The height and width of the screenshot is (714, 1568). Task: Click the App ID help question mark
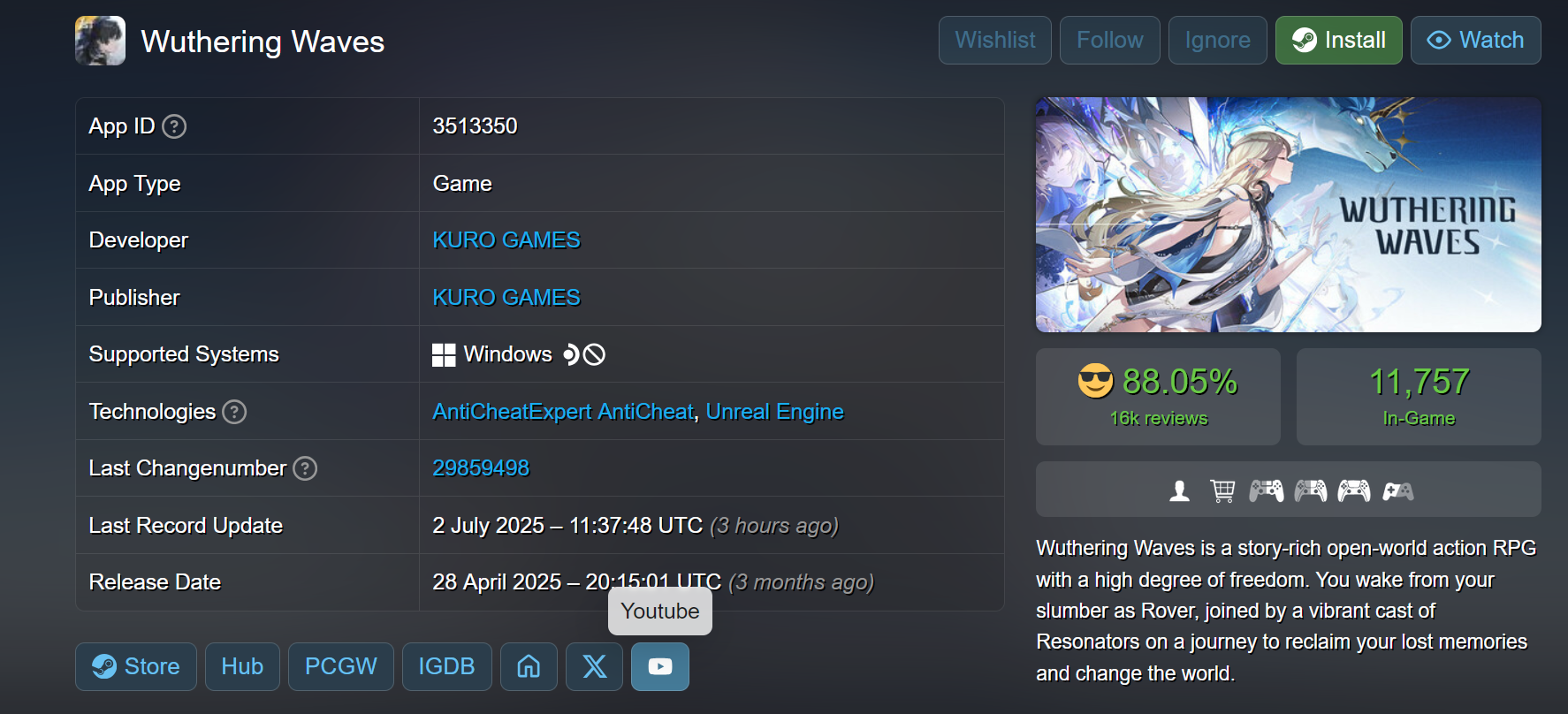click(x=175, y=126)
